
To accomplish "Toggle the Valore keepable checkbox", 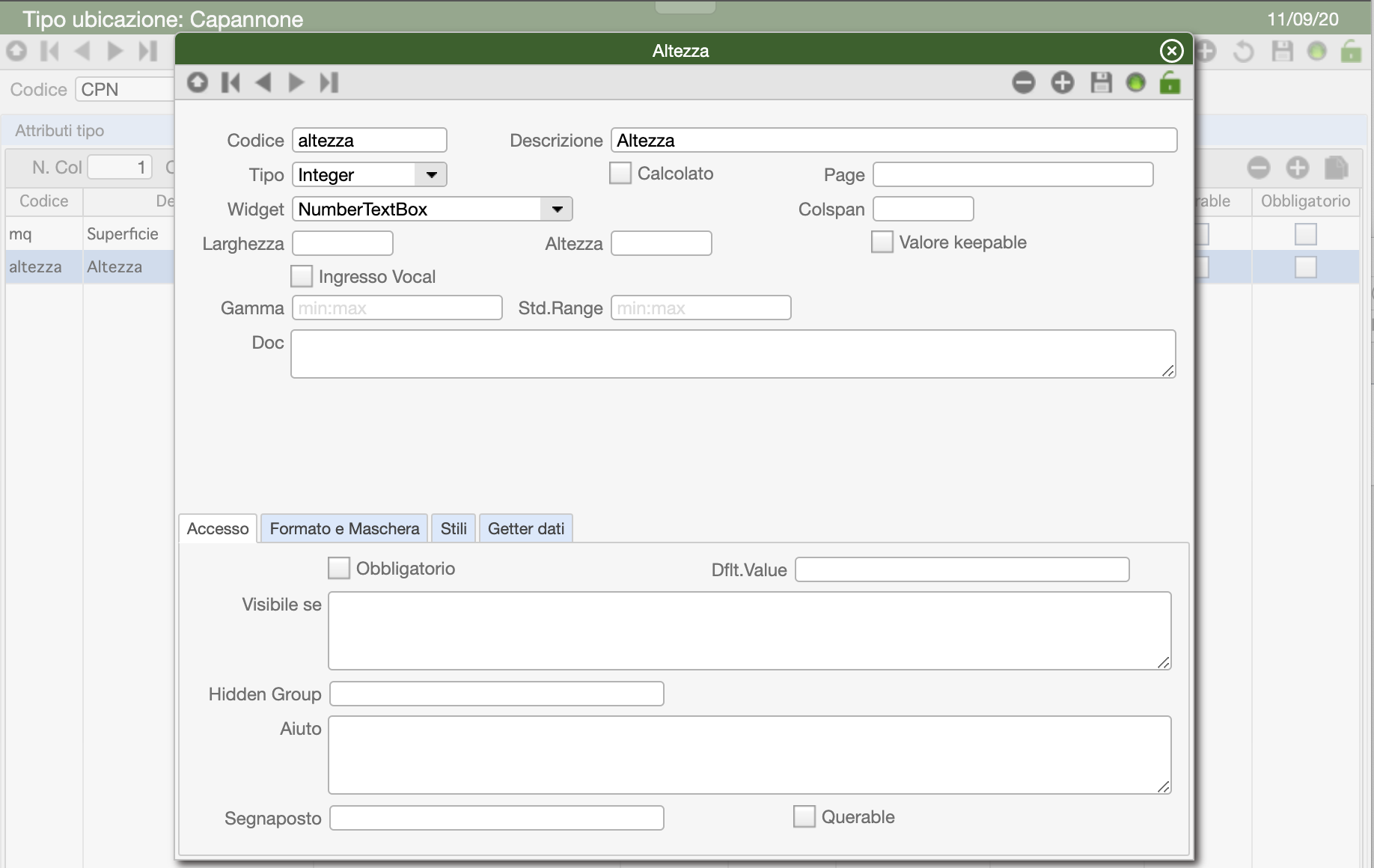I will coord(882,242).
